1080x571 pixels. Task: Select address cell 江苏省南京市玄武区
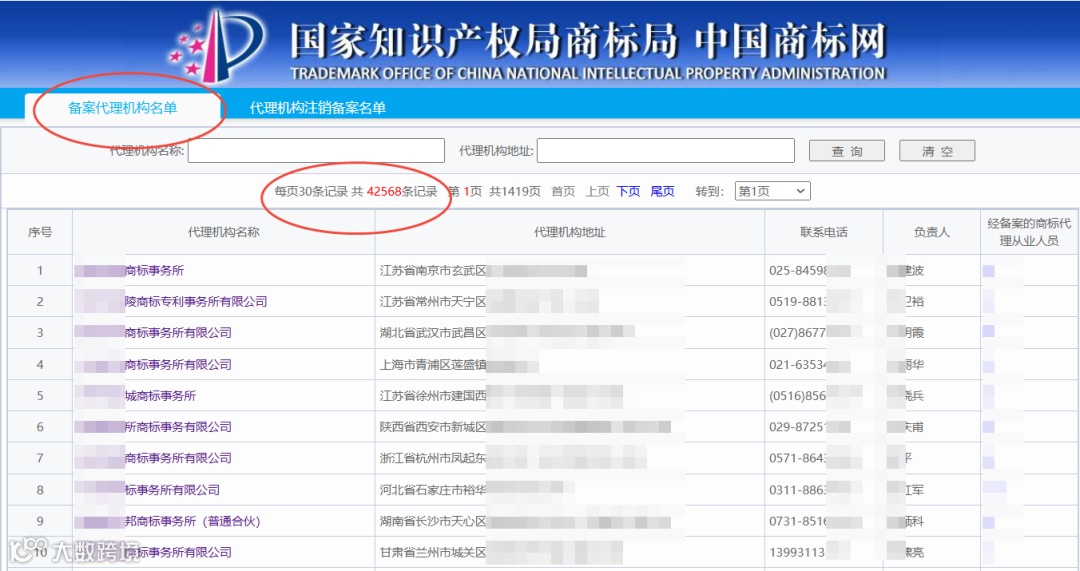pyautogui.click(x=433, y=271)
